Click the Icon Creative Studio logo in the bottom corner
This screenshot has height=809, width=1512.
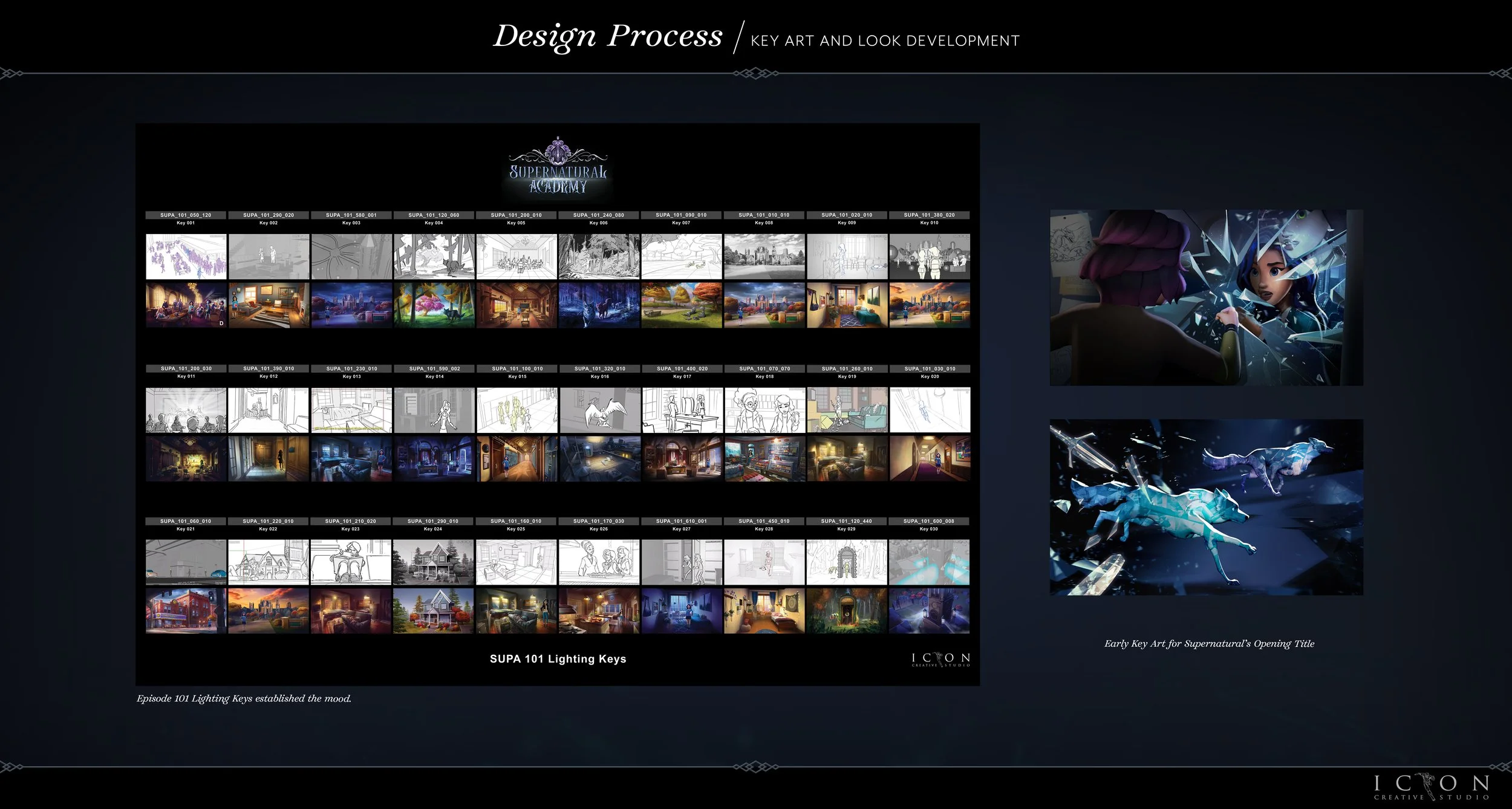click(x=1431, y=788)
